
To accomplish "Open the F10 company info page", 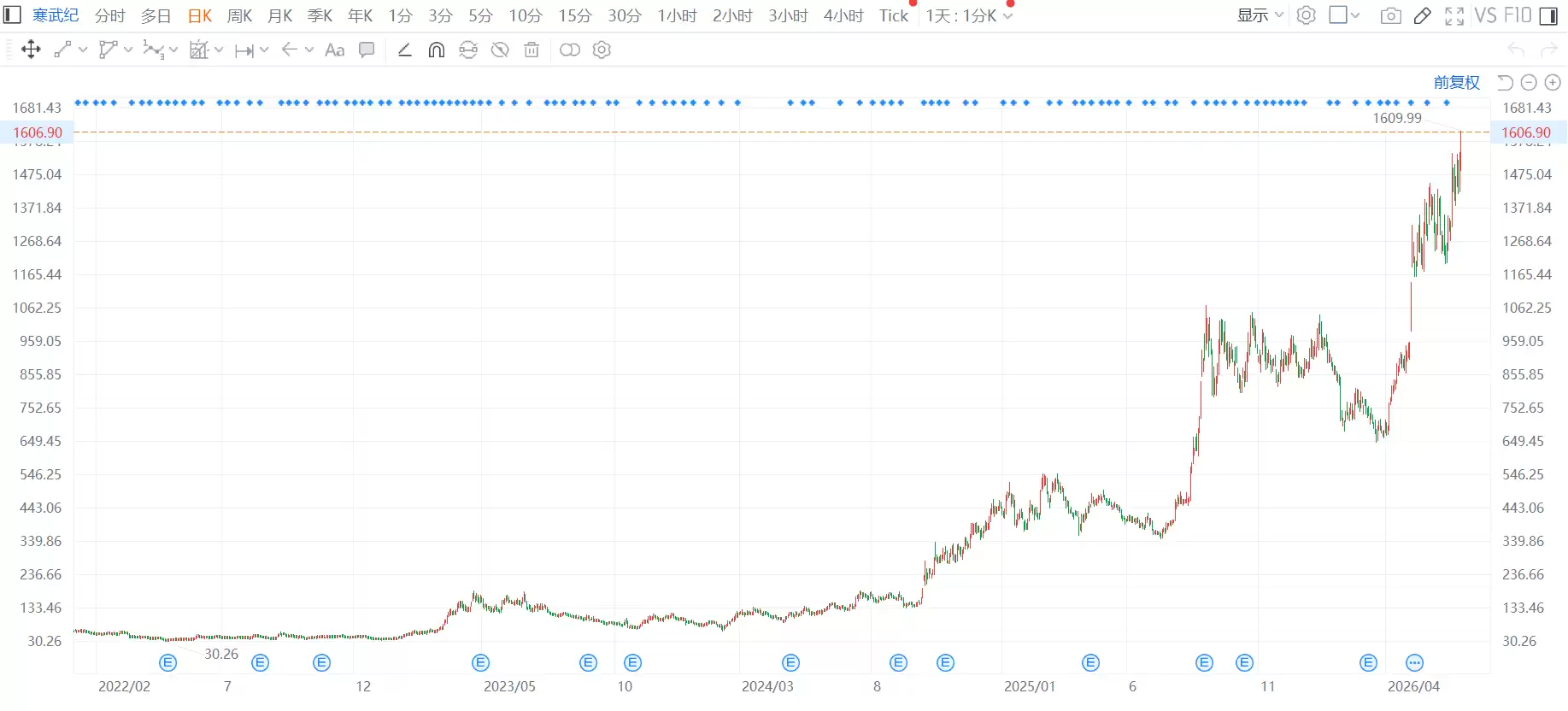I will [1518, 15].
